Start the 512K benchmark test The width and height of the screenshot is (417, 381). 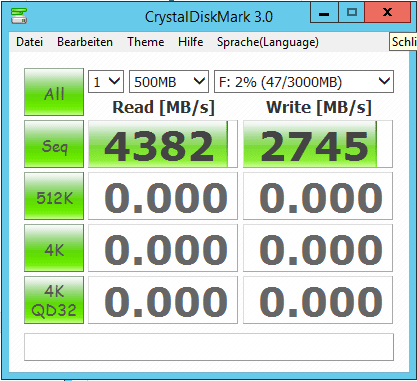(54, 196)
